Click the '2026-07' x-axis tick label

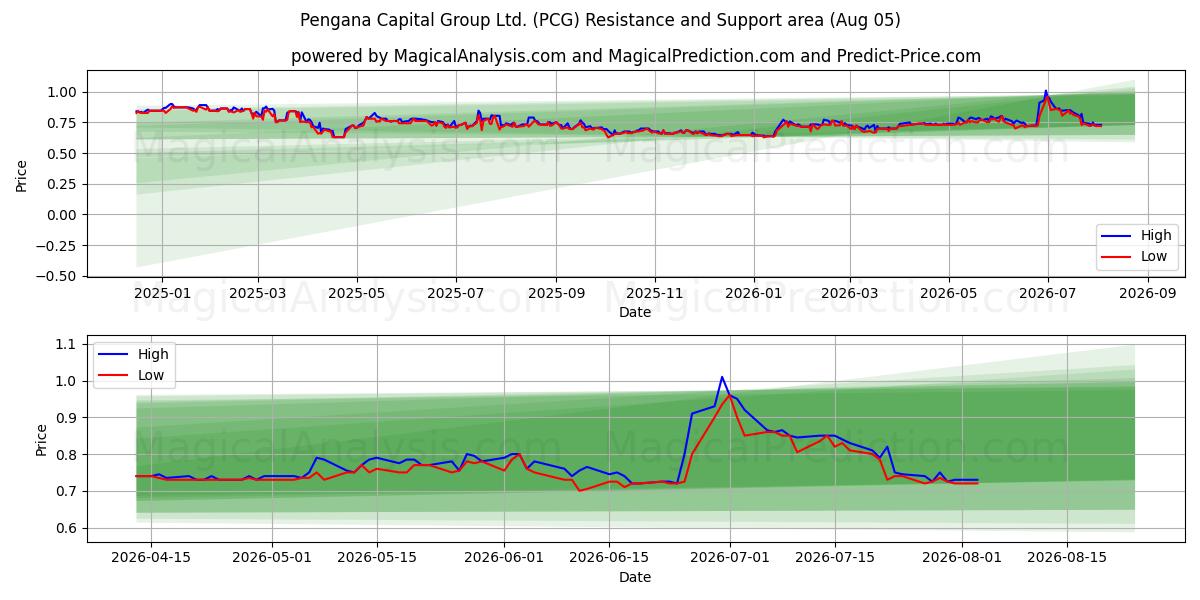tap(1047, 294)
